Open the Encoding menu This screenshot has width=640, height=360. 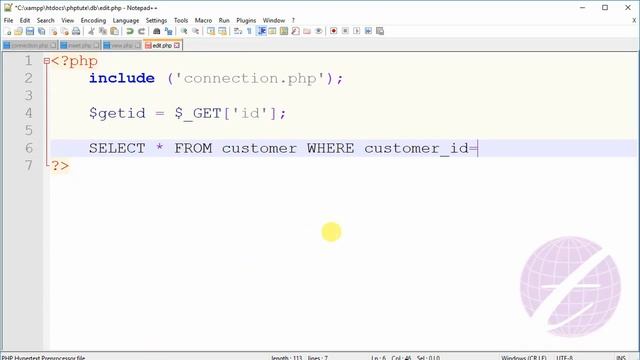click(x=93, y=20)
